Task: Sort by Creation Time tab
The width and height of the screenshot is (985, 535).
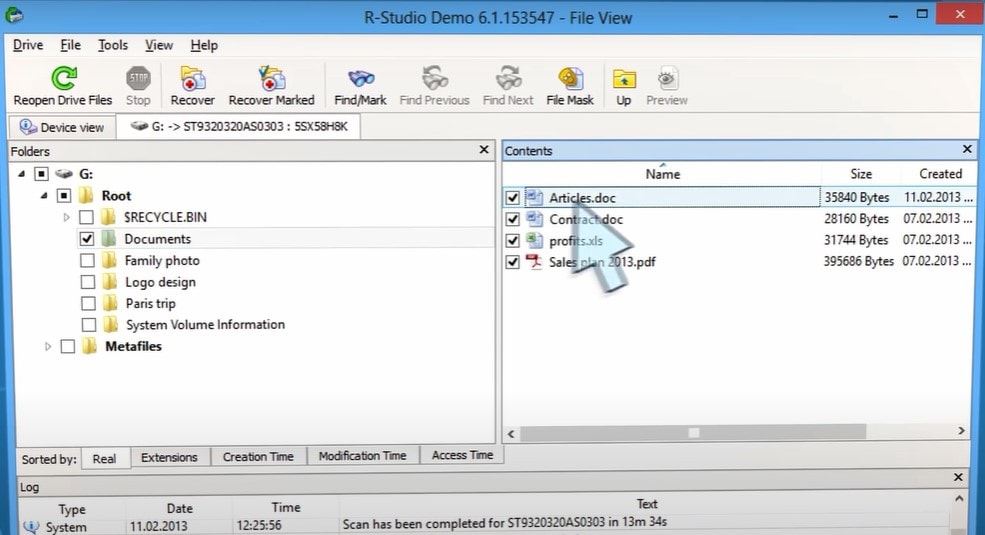Action: tap(258, 457)
